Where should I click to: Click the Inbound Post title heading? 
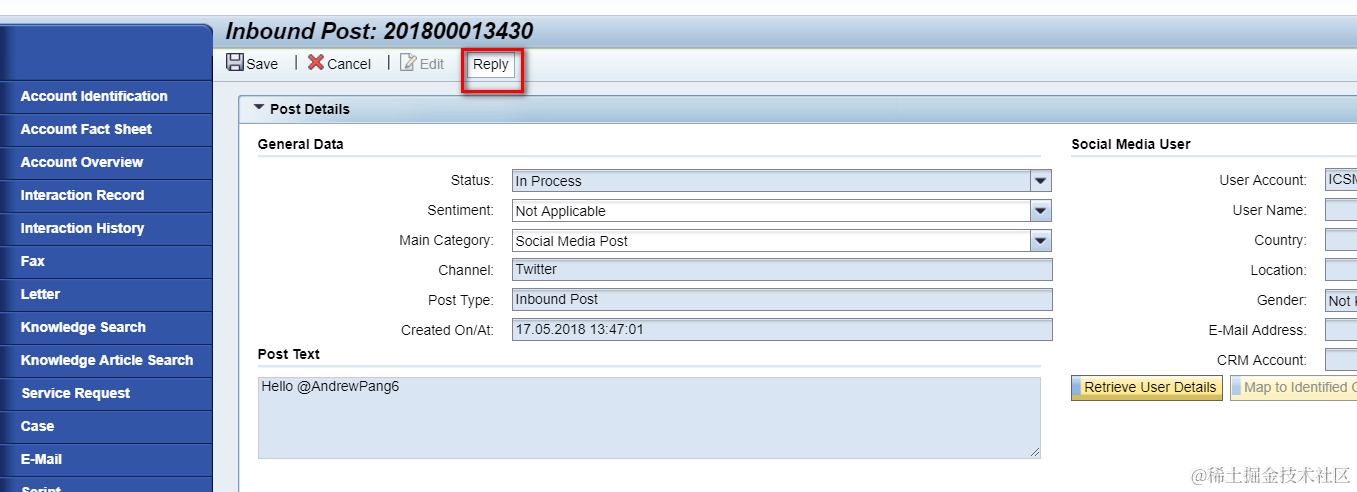tap(379, 31)
